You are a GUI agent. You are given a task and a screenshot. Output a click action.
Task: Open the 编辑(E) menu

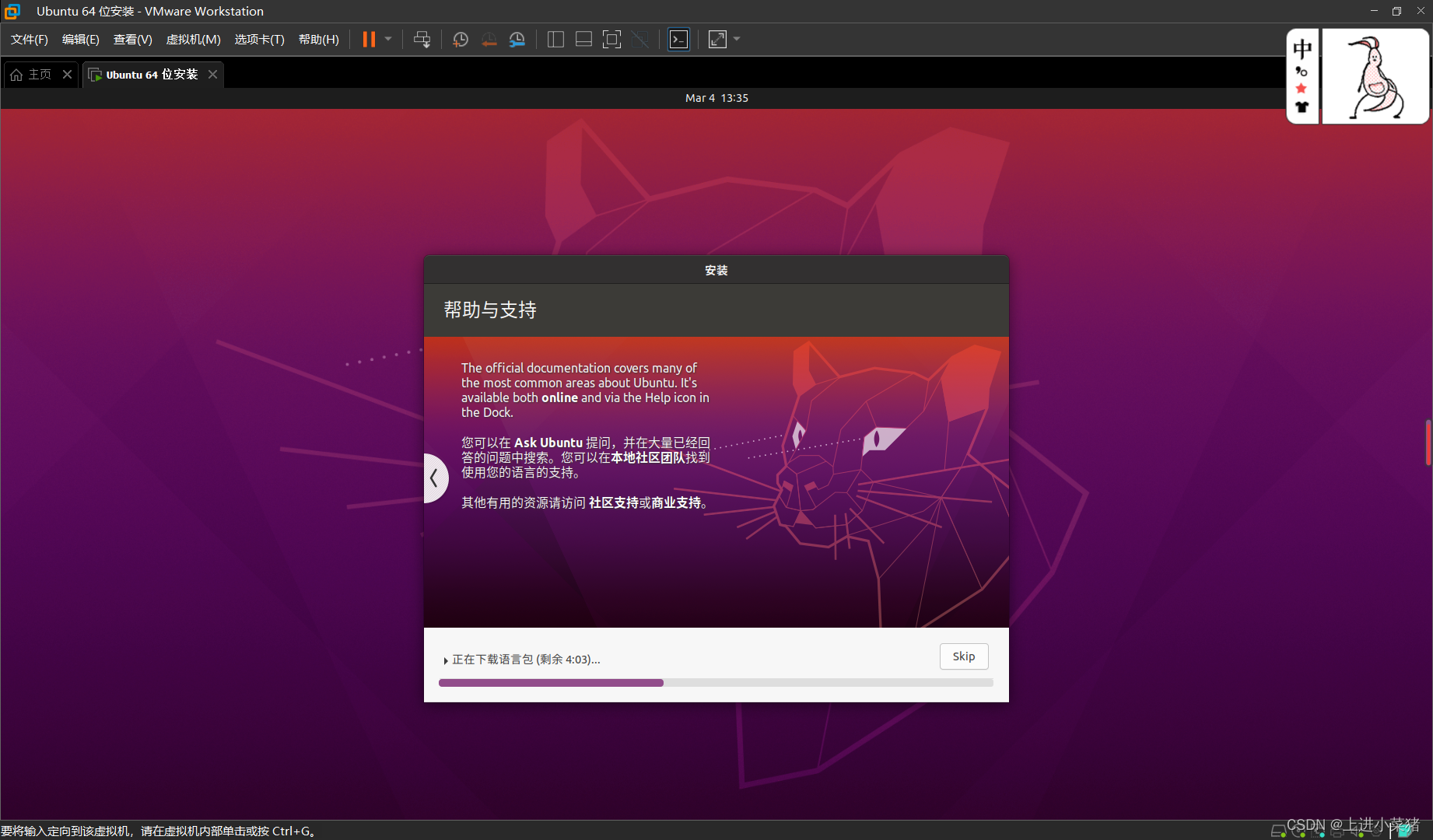click(x=80, y=40)
